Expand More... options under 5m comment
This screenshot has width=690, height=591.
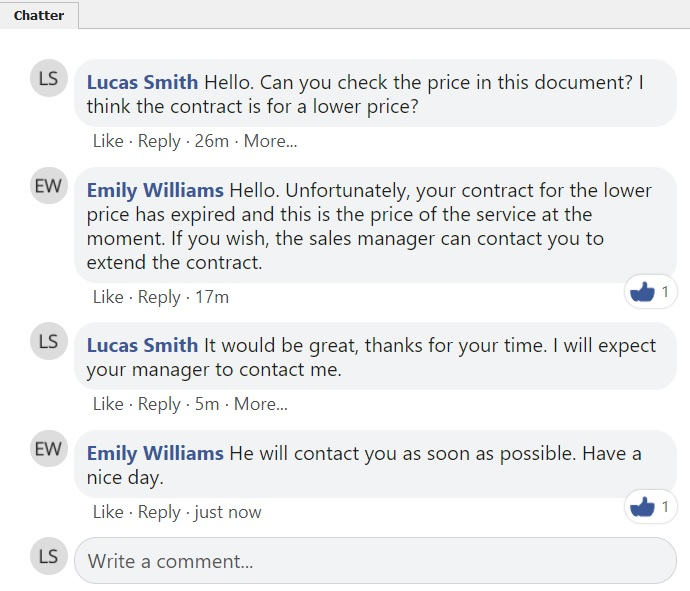coord(261,404)
